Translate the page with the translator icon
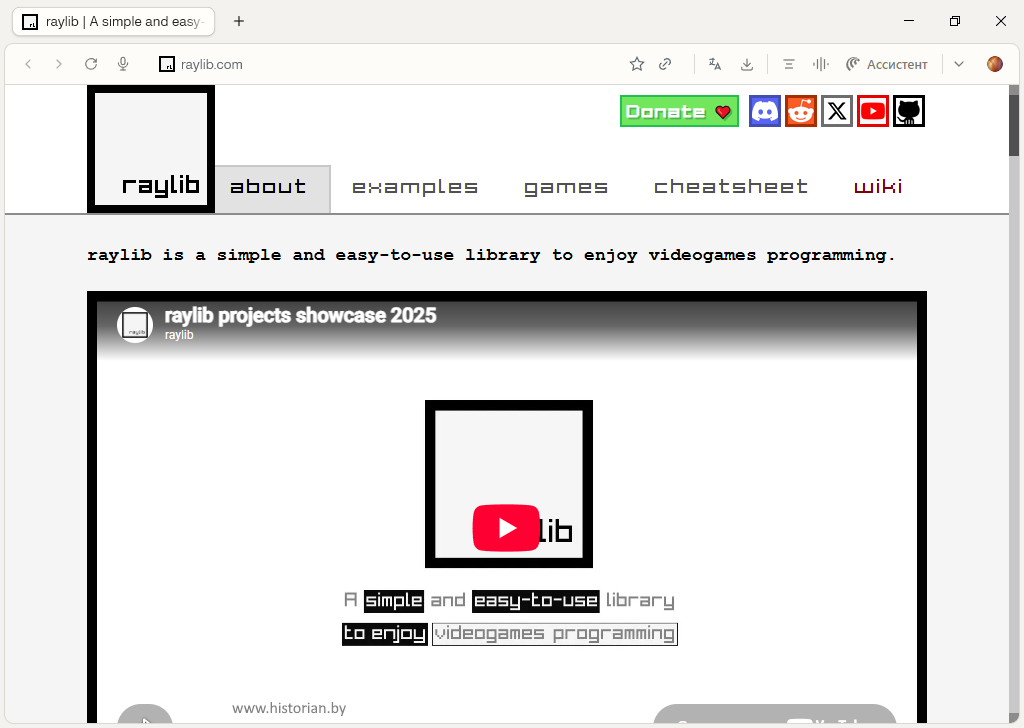The width and height of the screenshot is (1024, 728). [x=715, y=64]
